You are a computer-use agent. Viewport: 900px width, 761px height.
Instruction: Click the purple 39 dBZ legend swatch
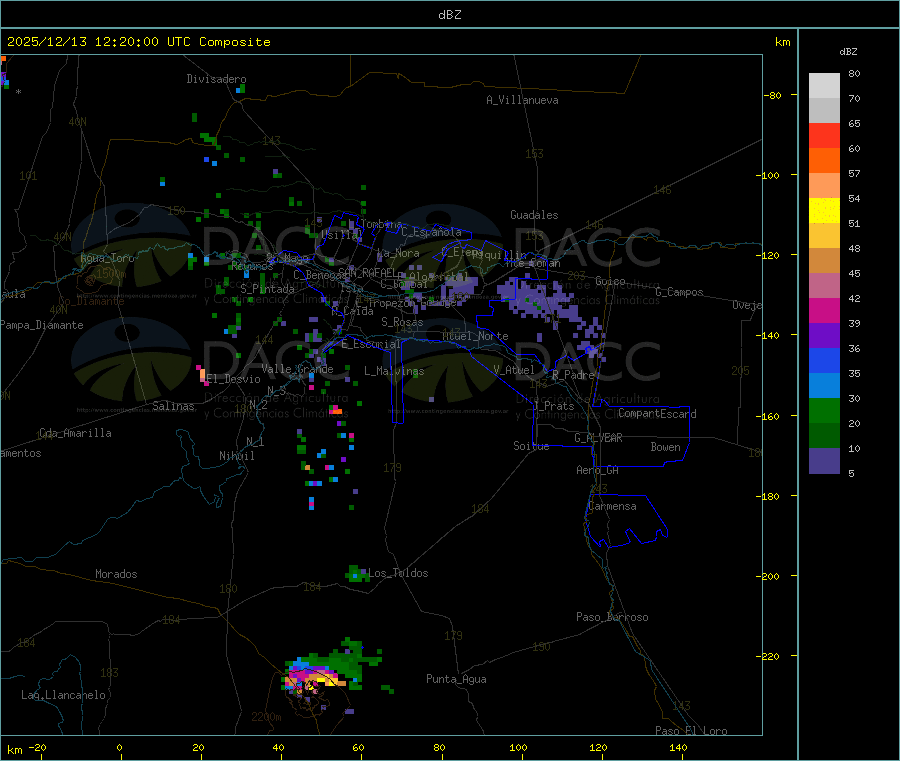(824, 336)
